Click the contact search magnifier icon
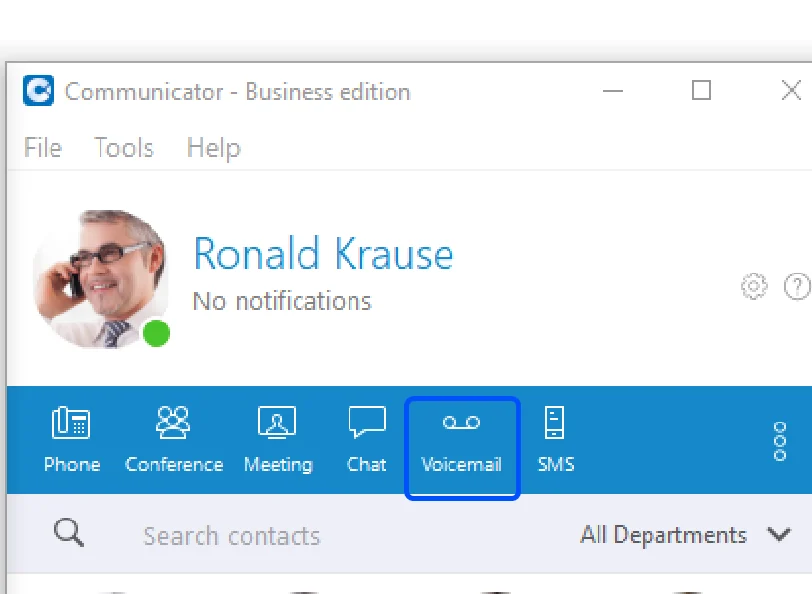The image size is (812, 594). (69, 533)
